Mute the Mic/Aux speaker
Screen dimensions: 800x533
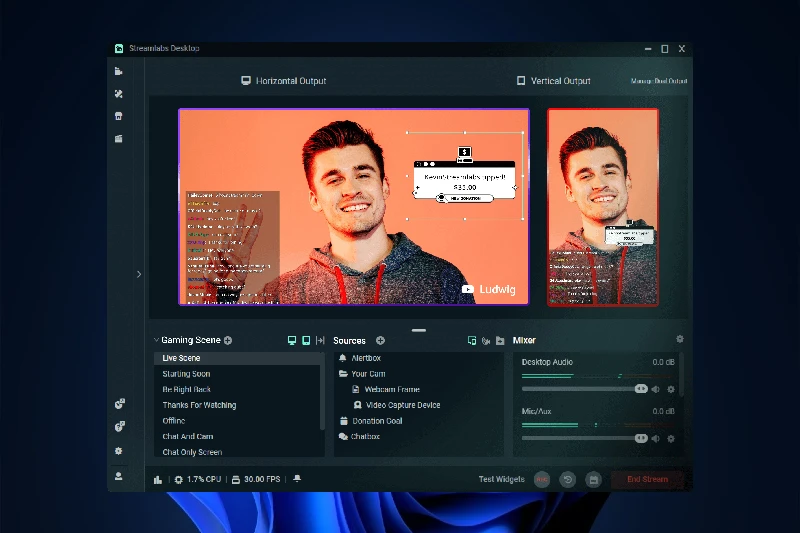point(656,438)
